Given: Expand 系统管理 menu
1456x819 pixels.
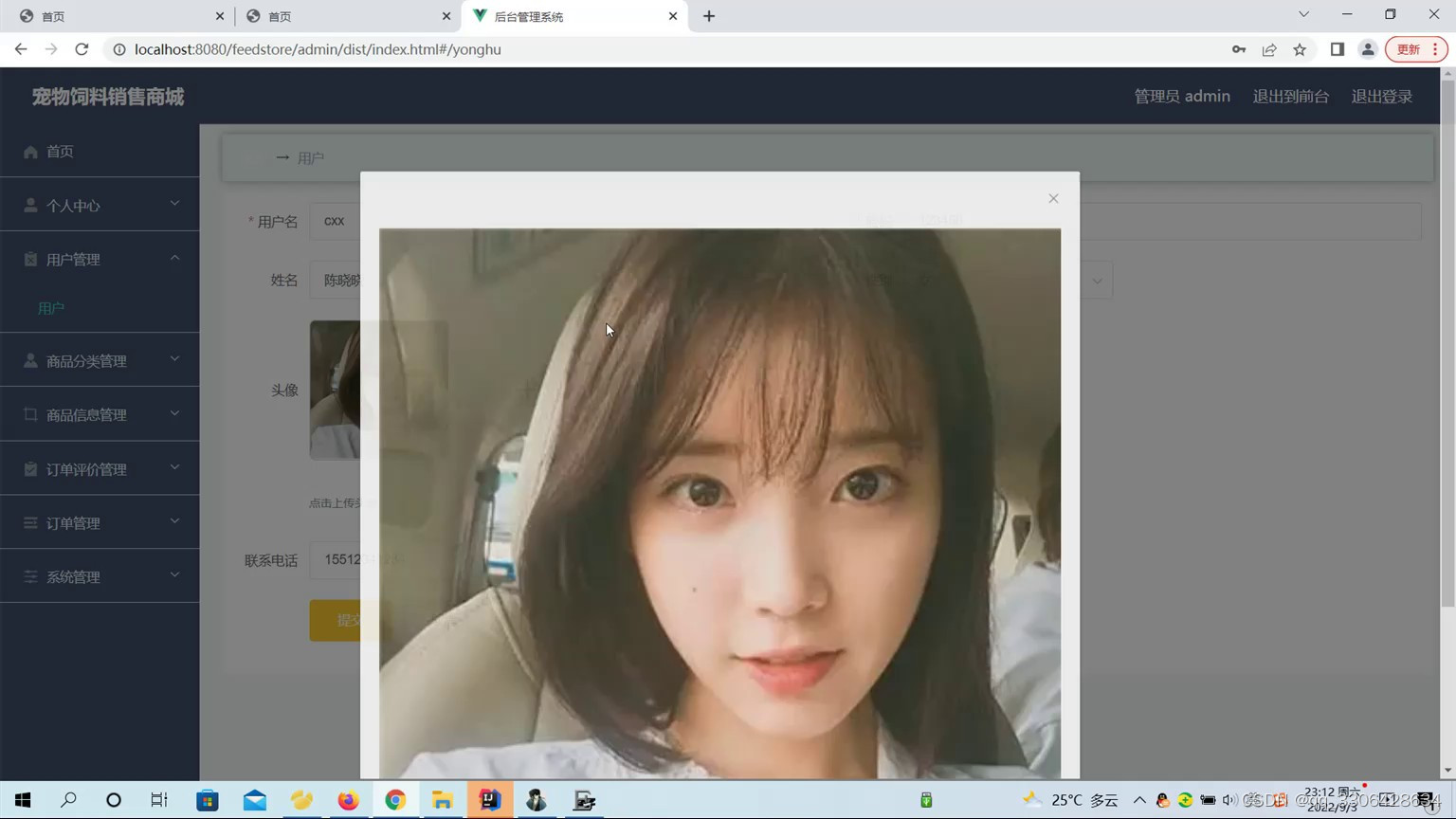Looking at the screenshot, I should [100, 576].
